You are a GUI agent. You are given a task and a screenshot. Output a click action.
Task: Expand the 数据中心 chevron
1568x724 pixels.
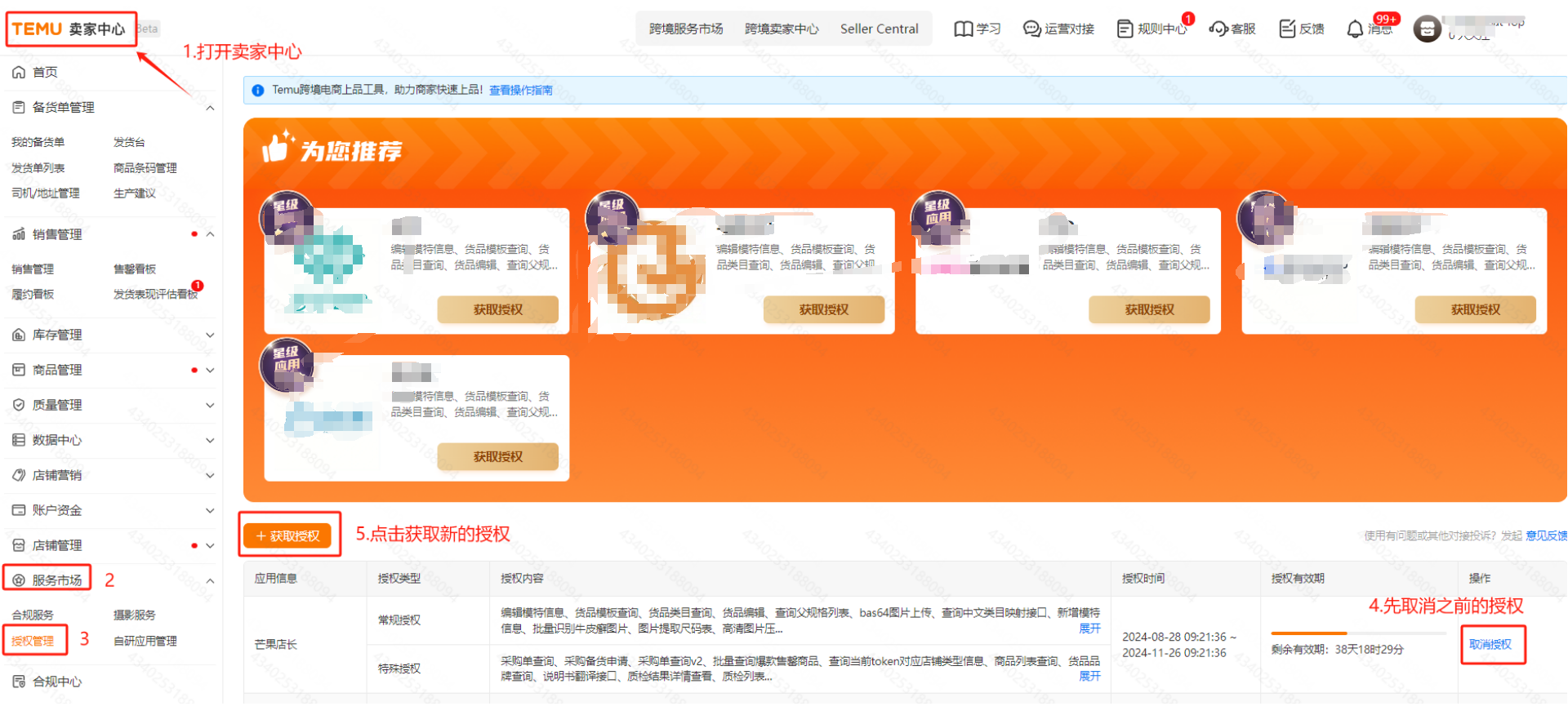coord(210,440)
